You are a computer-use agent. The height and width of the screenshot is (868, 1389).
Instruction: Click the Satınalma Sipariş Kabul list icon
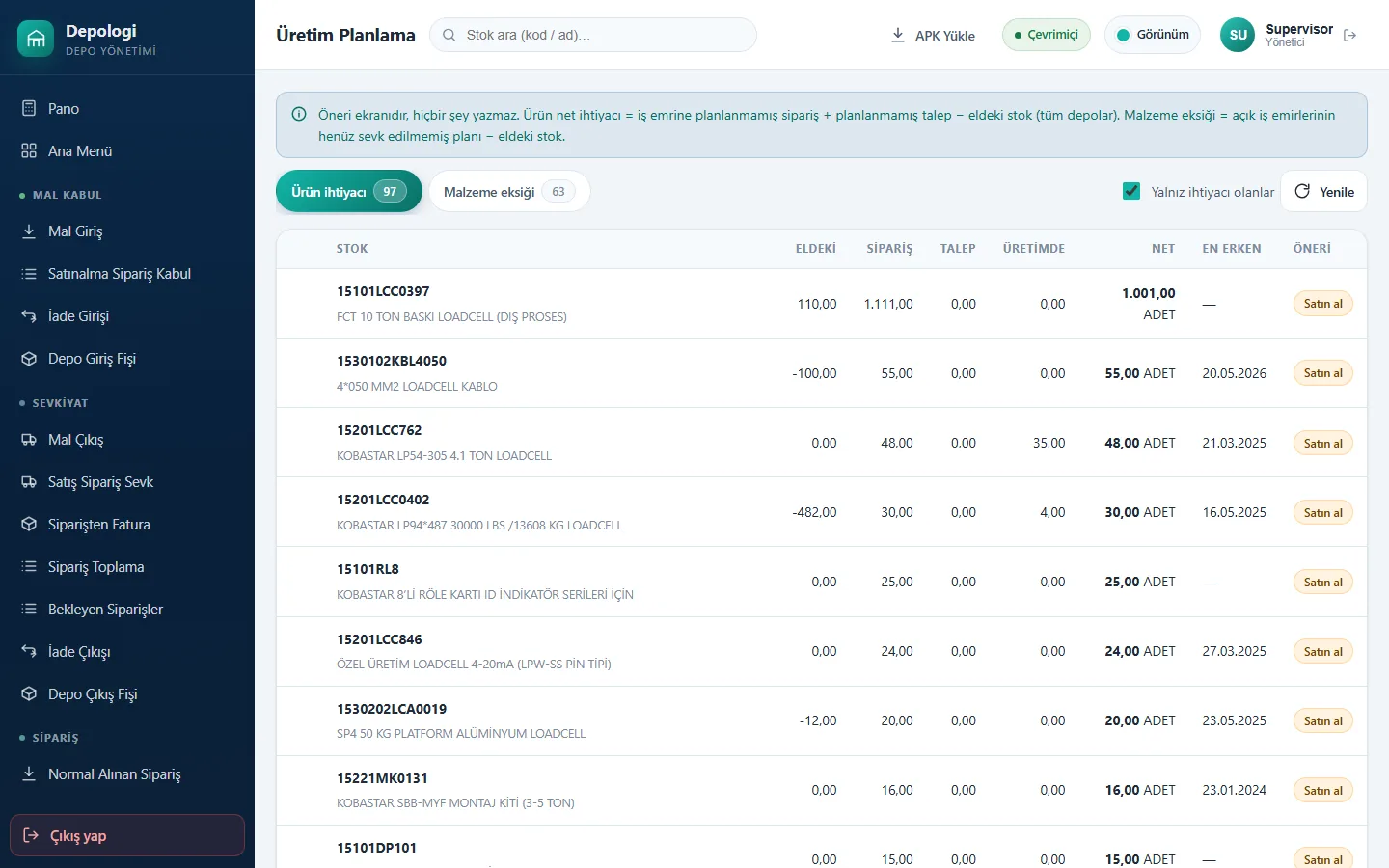(x=29, y=274)
